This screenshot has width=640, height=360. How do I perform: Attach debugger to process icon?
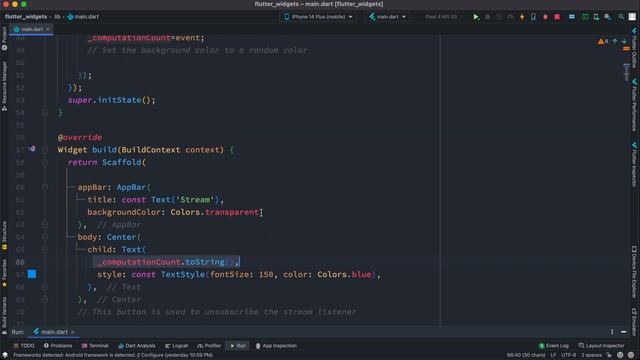point(533,17)
